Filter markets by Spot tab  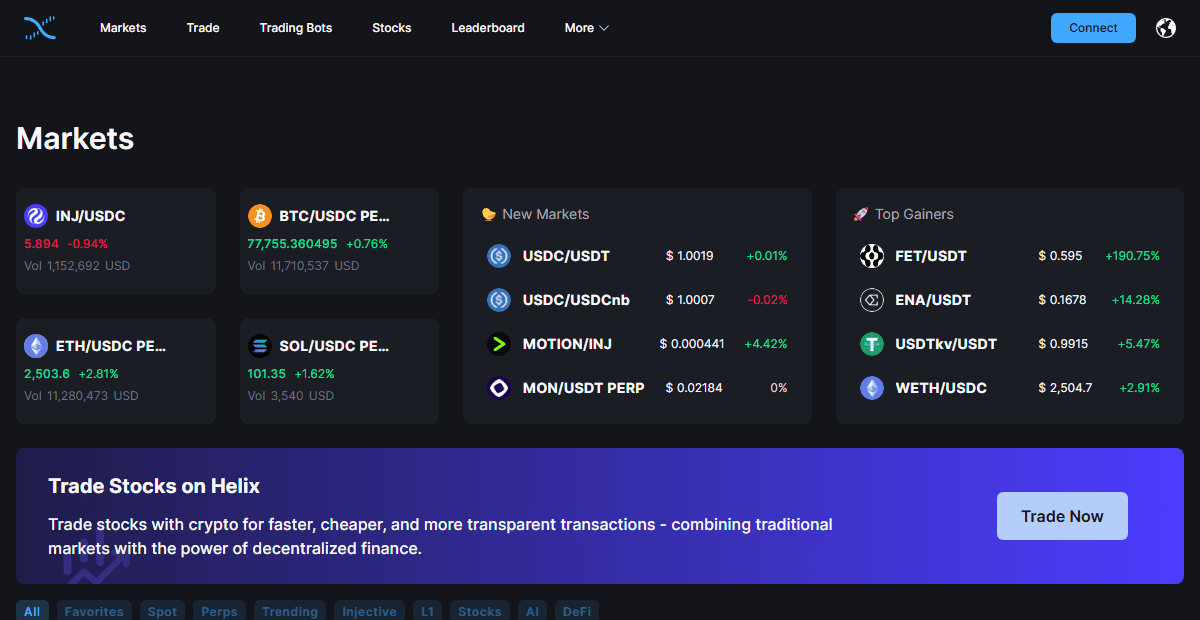point(162,611)
